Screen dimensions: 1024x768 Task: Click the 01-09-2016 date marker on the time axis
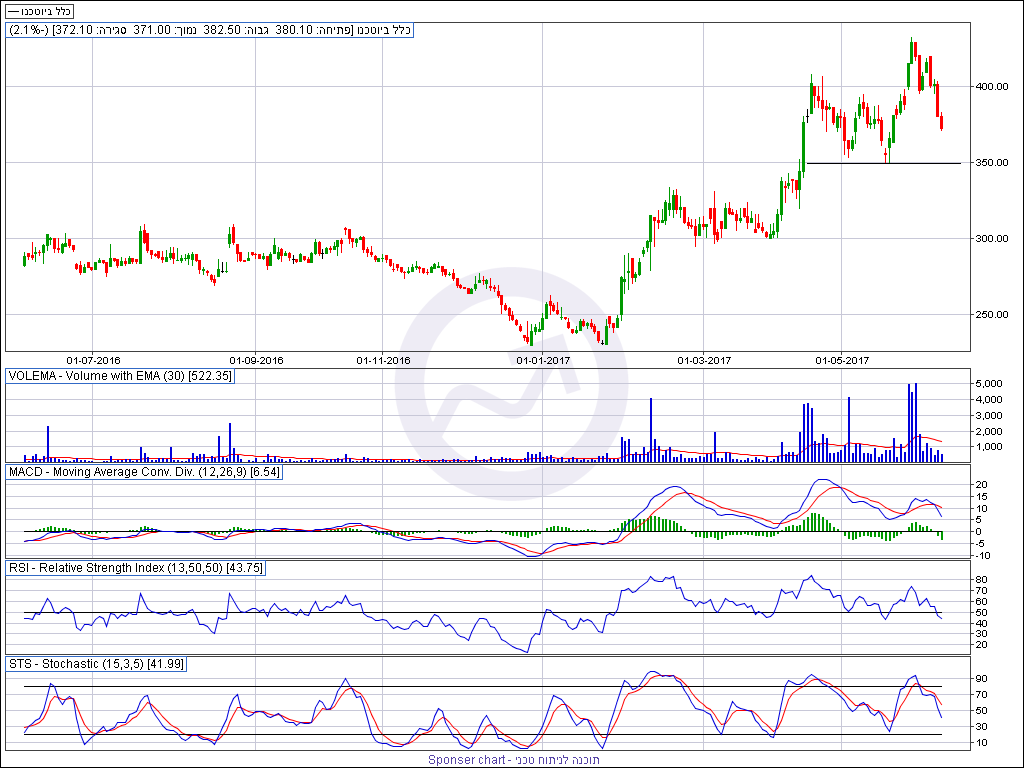(x=257, y=360)
